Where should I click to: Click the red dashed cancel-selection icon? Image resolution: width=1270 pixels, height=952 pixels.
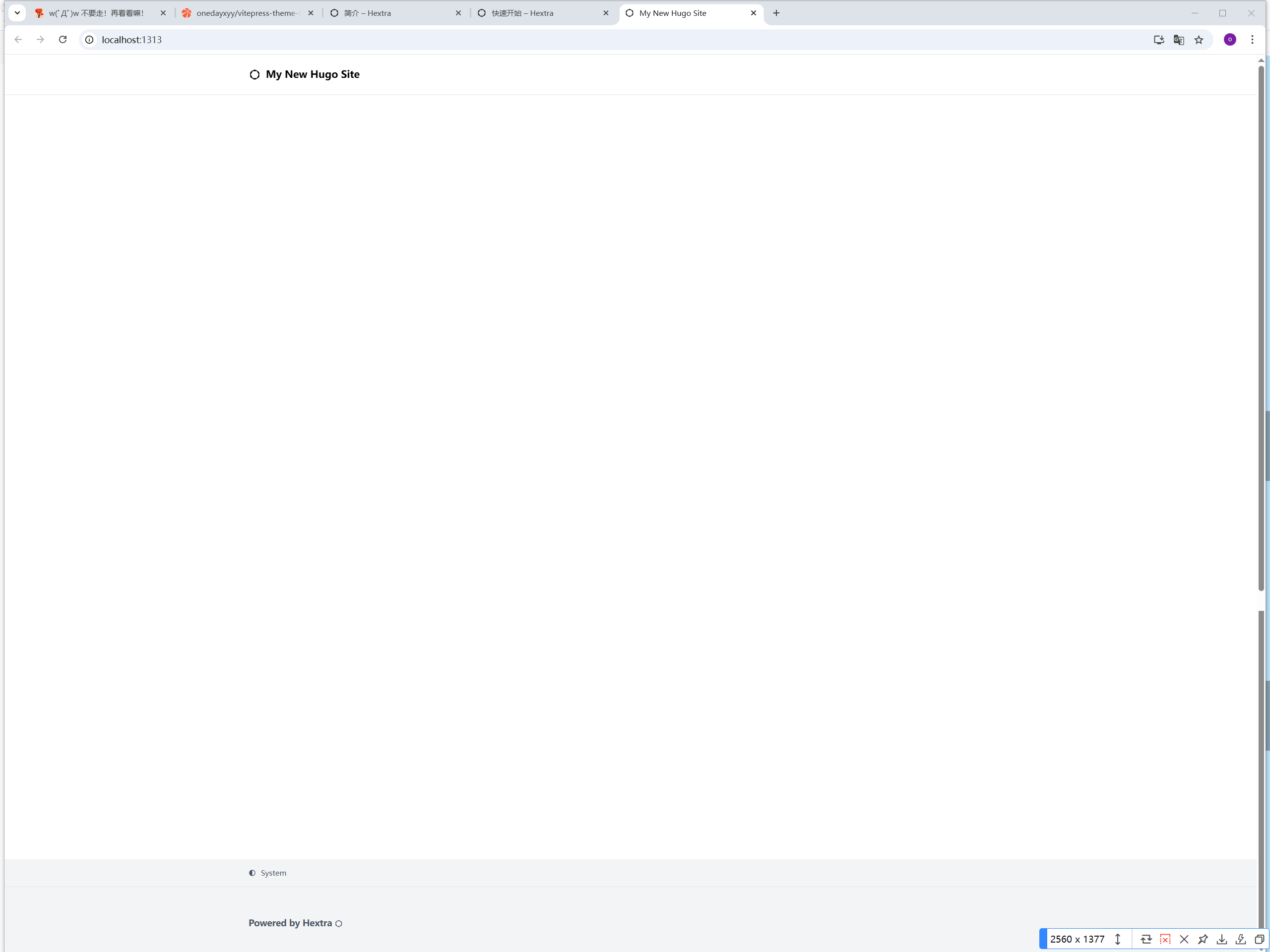pos(1165,940)
